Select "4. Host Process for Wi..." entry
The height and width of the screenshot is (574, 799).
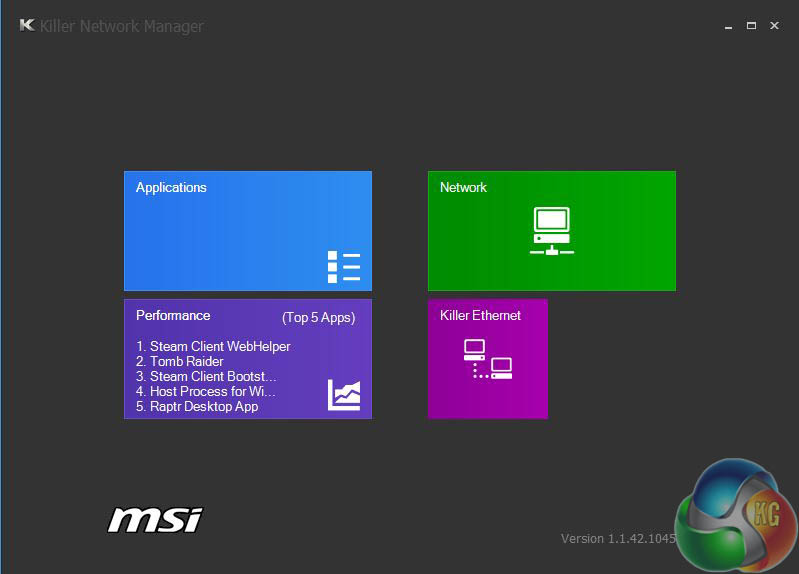tap(205, 392)
